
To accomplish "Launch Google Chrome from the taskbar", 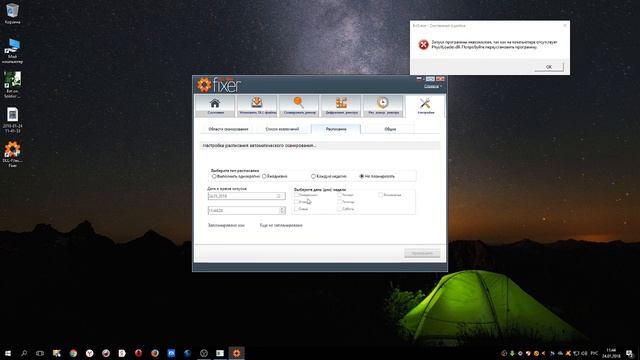I will click(73, 353).
